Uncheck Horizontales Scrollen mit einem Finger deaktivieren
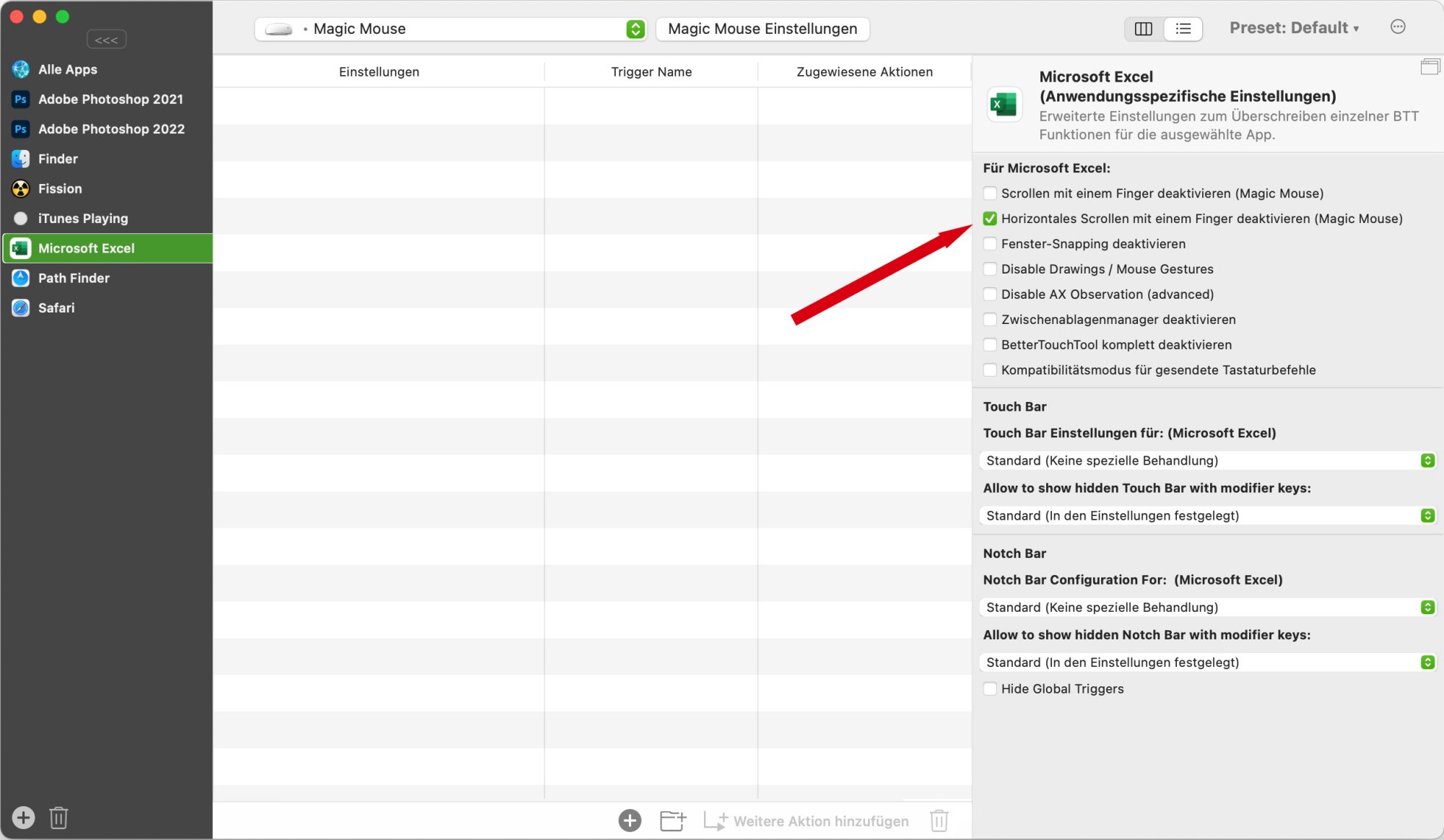 point(990,219)
